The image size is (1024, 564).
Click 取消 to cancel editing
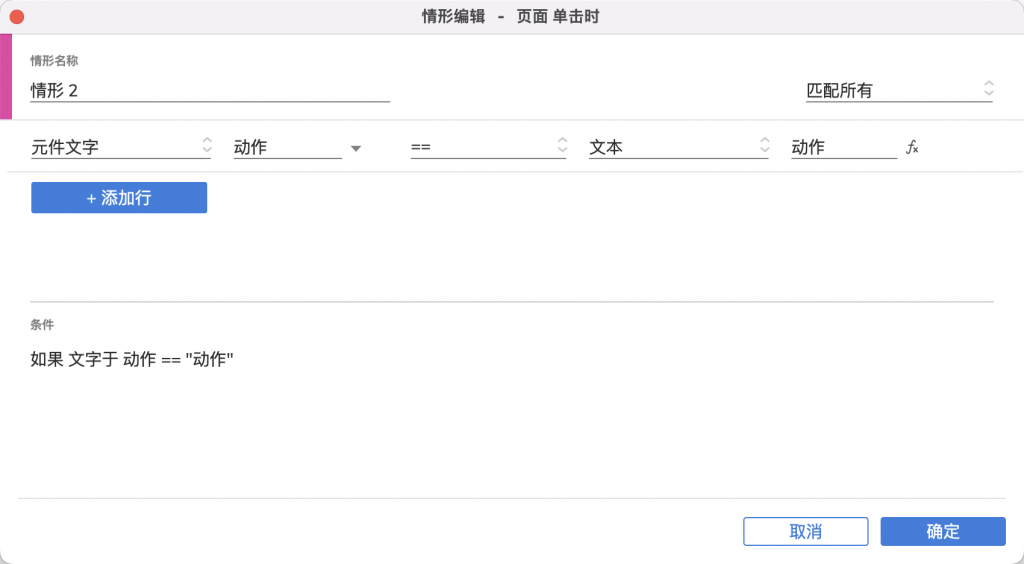coord(805,532)
